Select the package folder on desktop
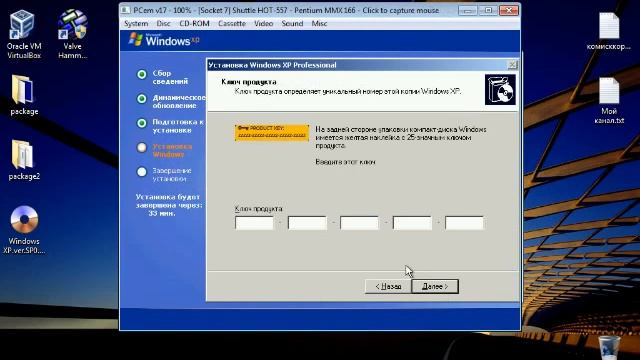Image resolution: width=640 pixels, height=360 pixels. (x=24, y=95)
